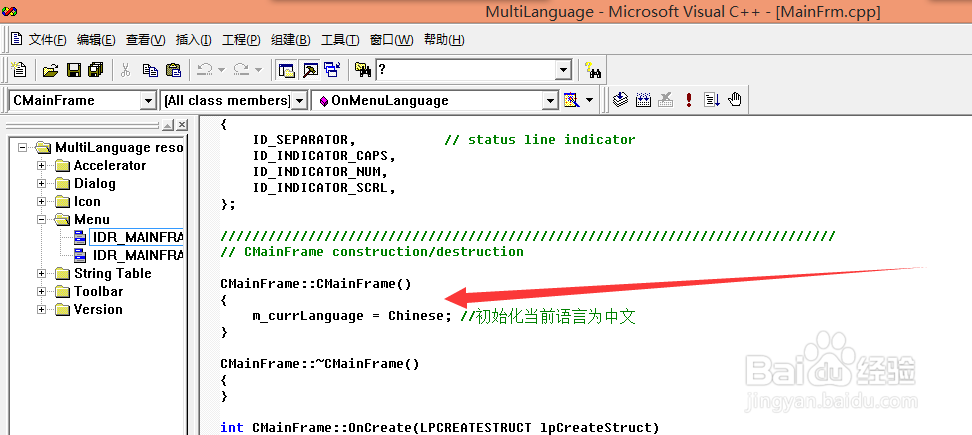Open the 工程(P) menu

tap(241, 40)
